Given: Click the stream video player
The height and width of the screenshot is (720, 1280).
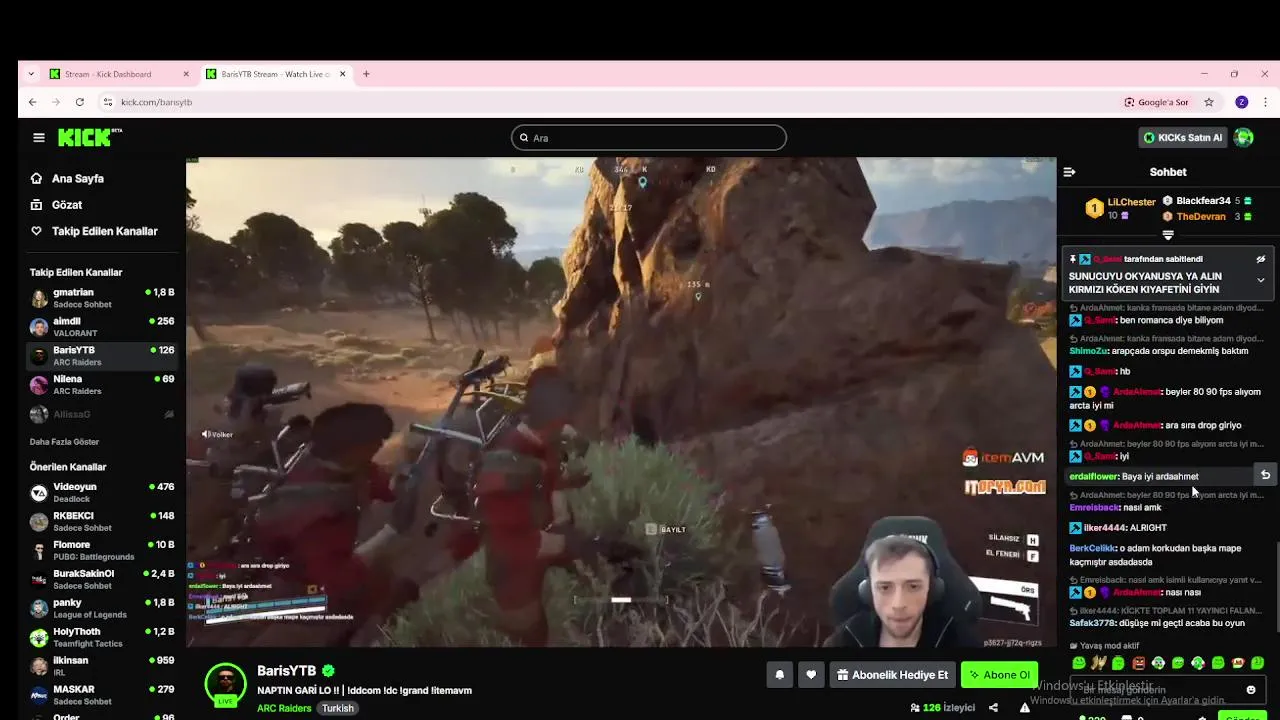Looking at the screenshot, I should 620,402.
